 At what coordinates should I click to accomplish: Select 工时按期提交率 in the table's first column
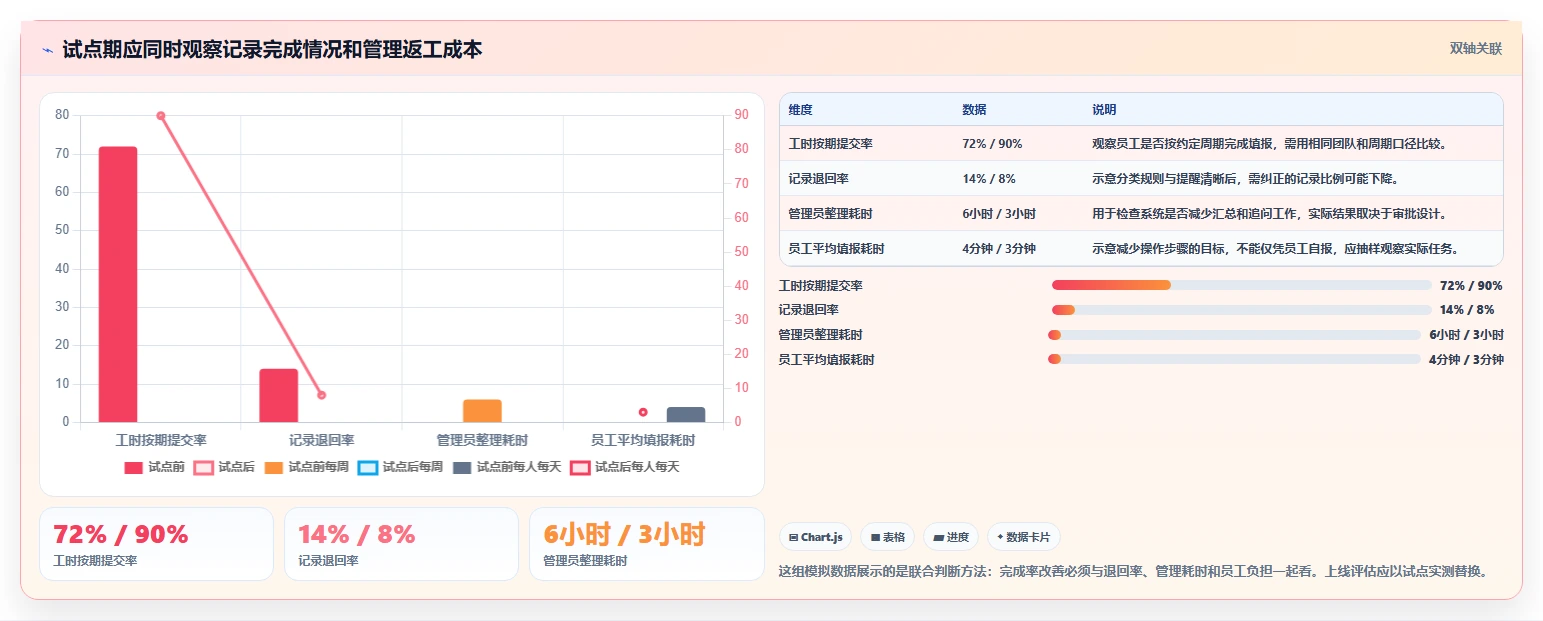[830, 144]
